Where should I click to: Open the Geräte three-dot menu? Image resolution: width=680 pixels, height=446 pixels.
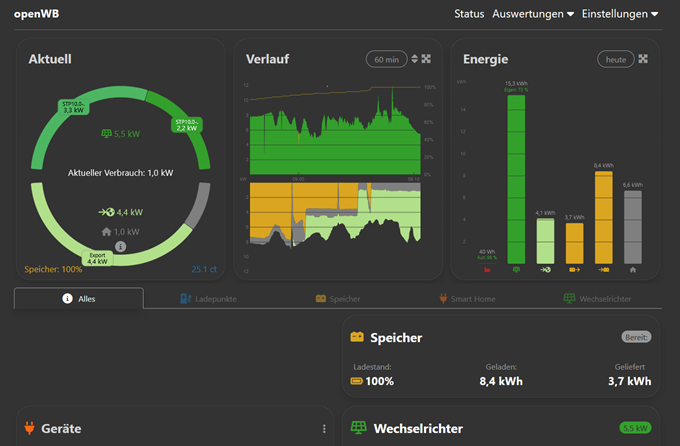324,429
